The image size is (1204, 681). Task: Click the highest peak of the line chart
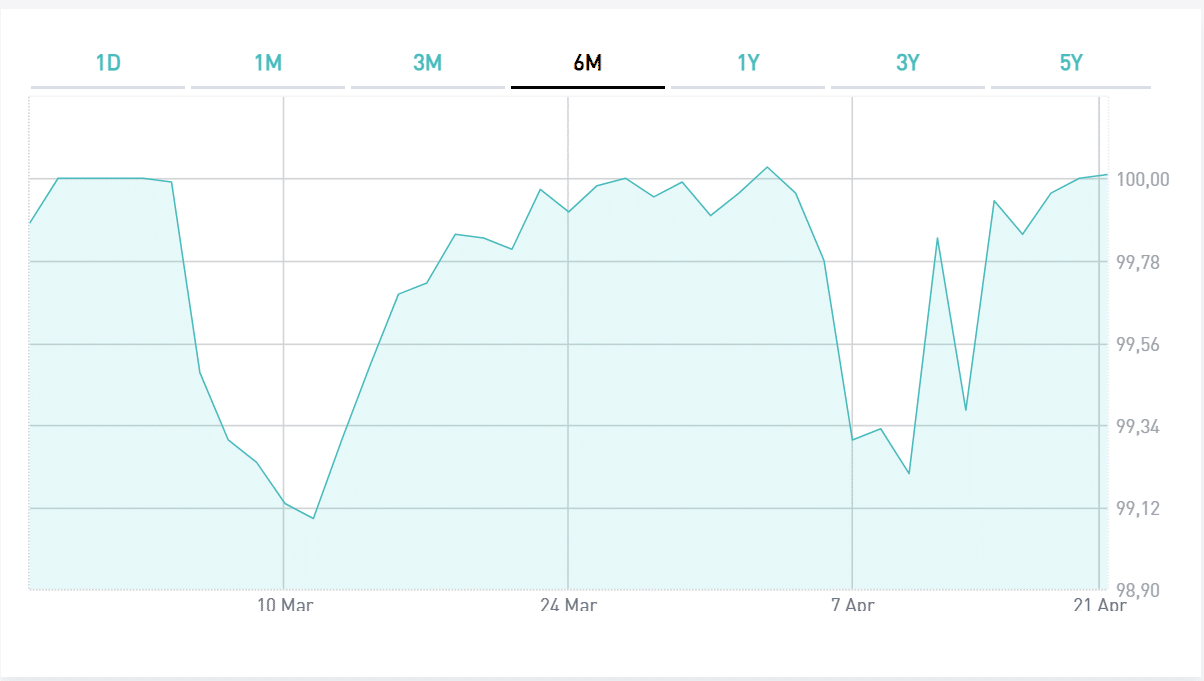tap(767, 167)
